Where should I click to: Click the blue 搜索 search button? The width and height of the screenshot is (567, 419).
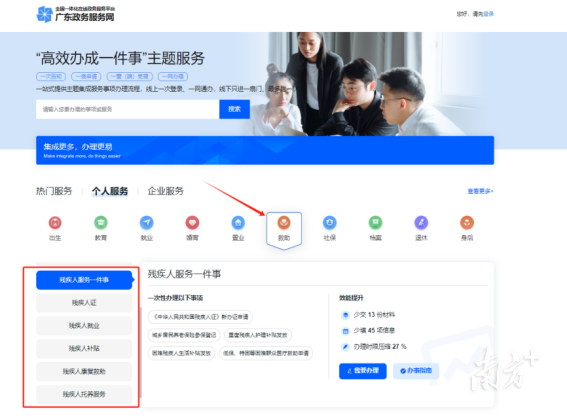pyautogui.click(x=234, y=109)
